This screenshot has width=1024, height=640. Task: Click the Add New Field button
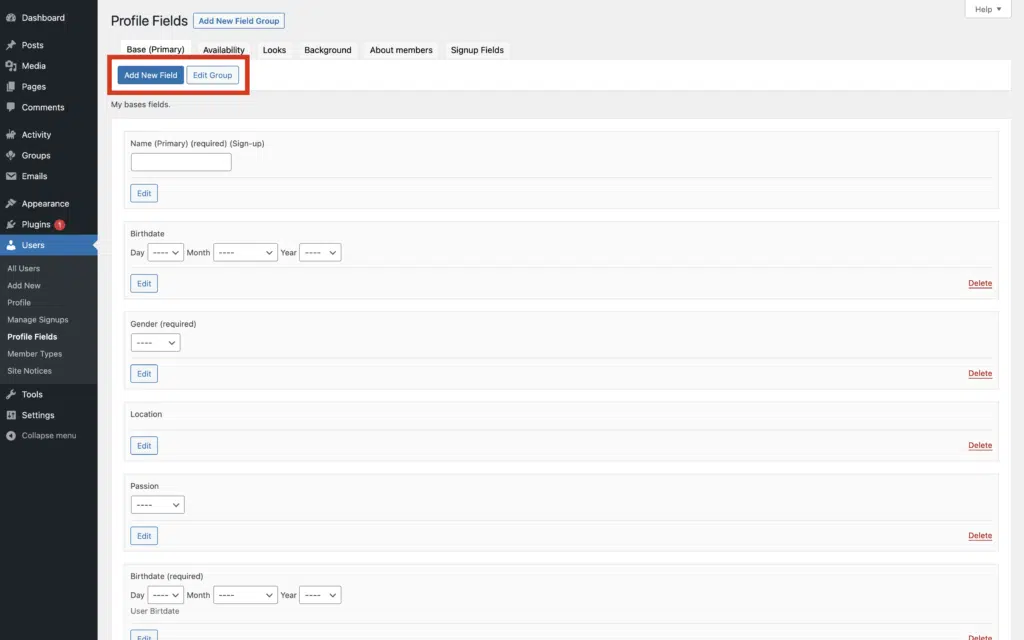[x=151, y=75]
